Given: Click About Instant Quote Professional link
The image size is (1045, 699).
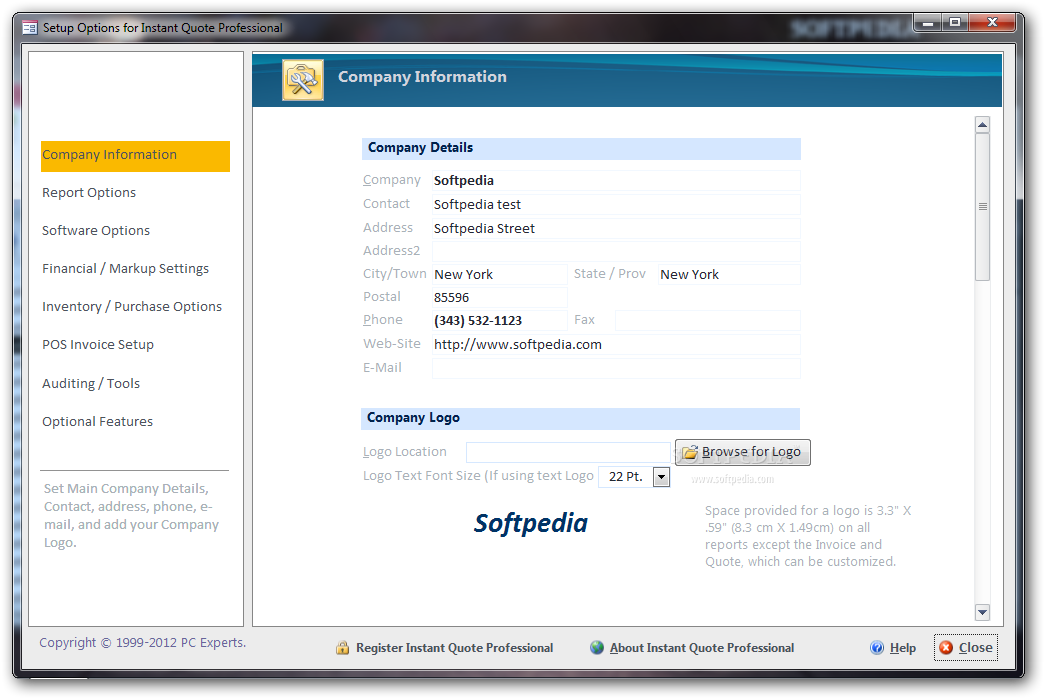Looking at the screenshot, I should point(702,648).
